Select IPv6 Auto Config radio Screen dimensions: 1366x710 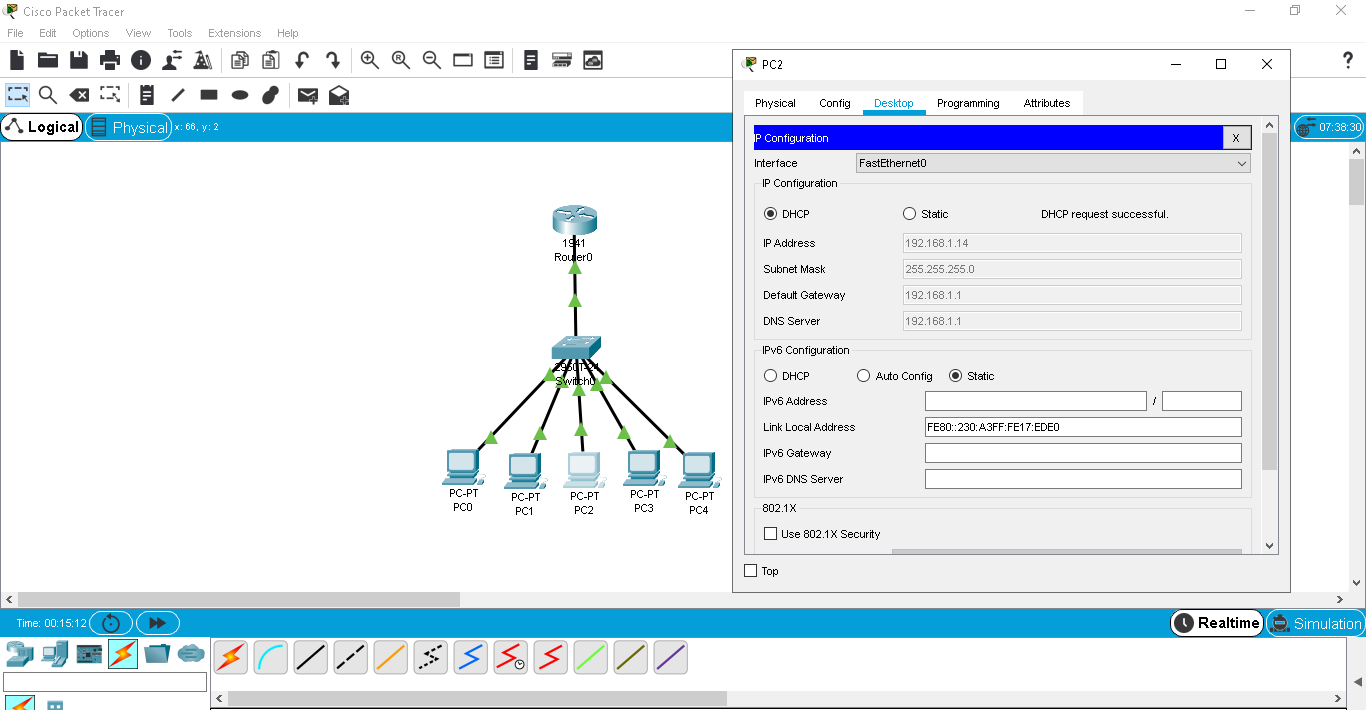[x=864, y=376]
